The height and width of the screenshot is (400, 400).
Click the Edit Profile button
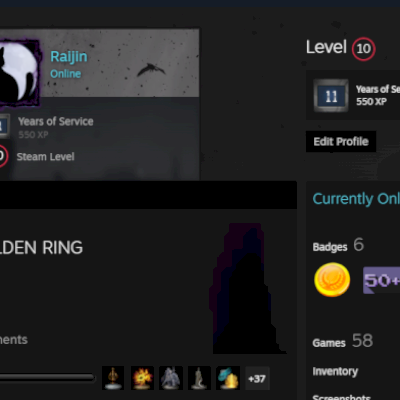(x=341, y=142)
